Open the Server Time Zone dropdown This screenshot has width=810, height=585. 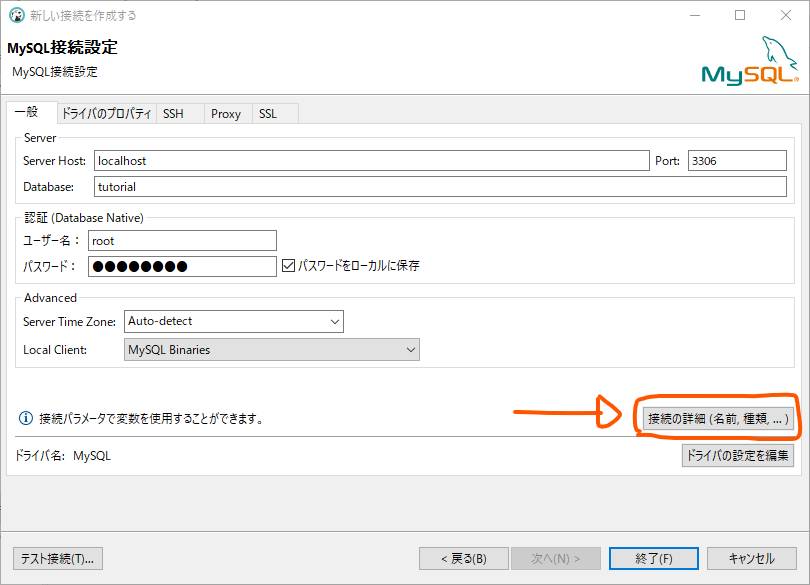(x=233, y=321)
